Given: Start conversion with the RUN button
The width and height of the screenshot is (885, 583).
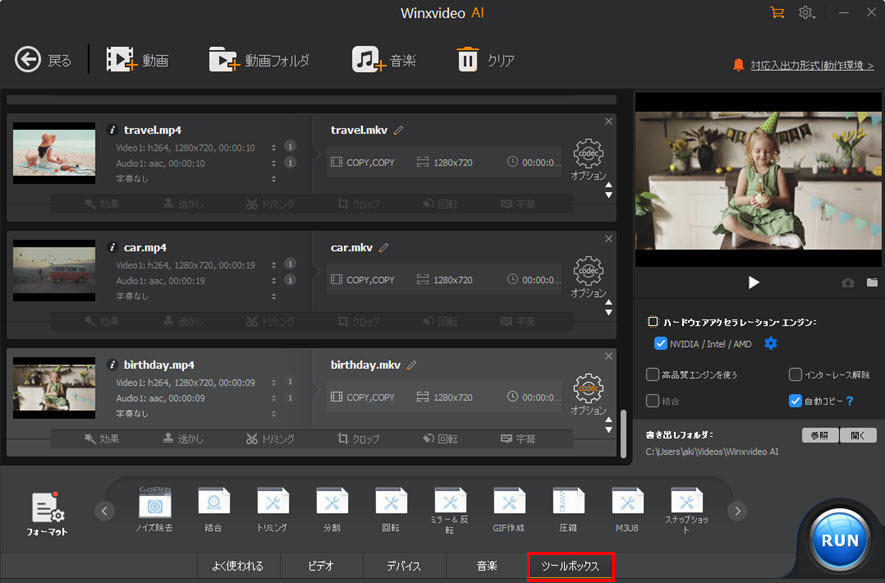Looking at the screenshot, I should (840, 540).
